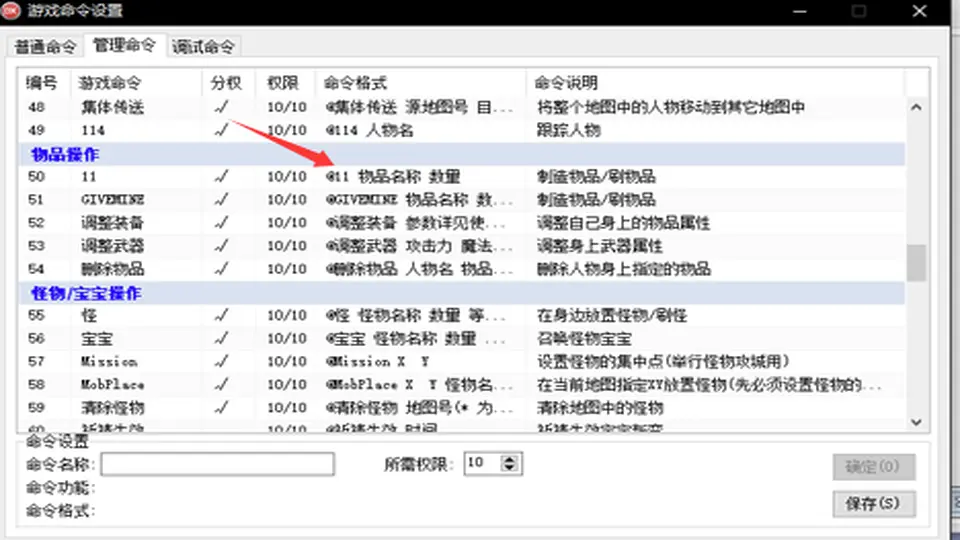Select the 调整装备 command row
The image size is (960, 540).
(462, 223)
